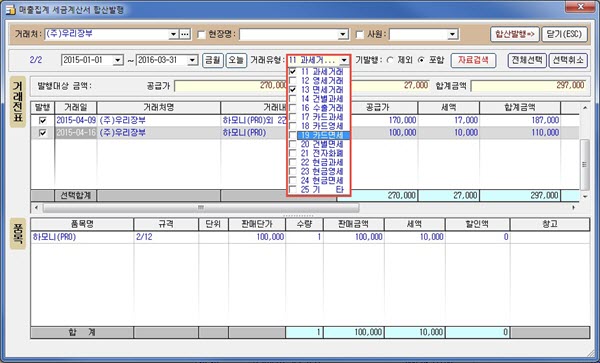Close the window with X button
This screenshot has height=363, width=600.
(580, 7)
